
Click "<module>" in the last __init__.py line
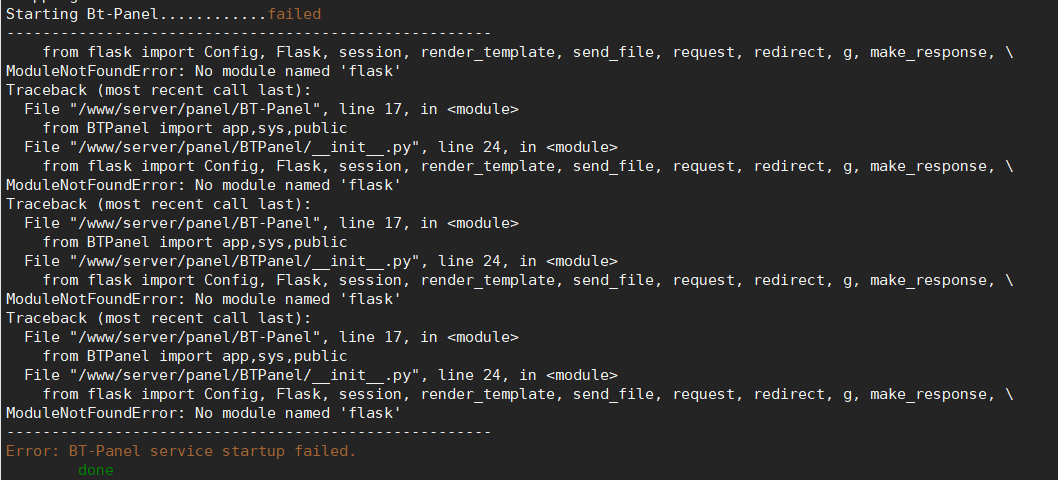click(x=582, y=375)
